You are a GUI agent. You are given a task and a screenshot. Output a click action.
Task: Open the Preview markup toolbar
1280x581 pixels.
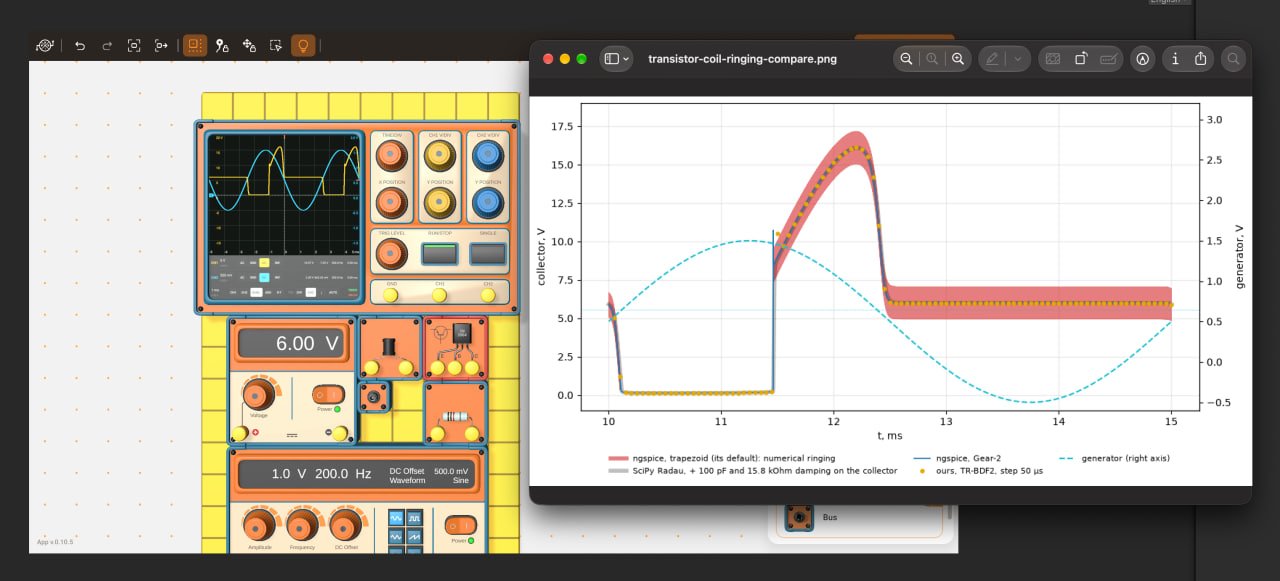point(1142,59)
